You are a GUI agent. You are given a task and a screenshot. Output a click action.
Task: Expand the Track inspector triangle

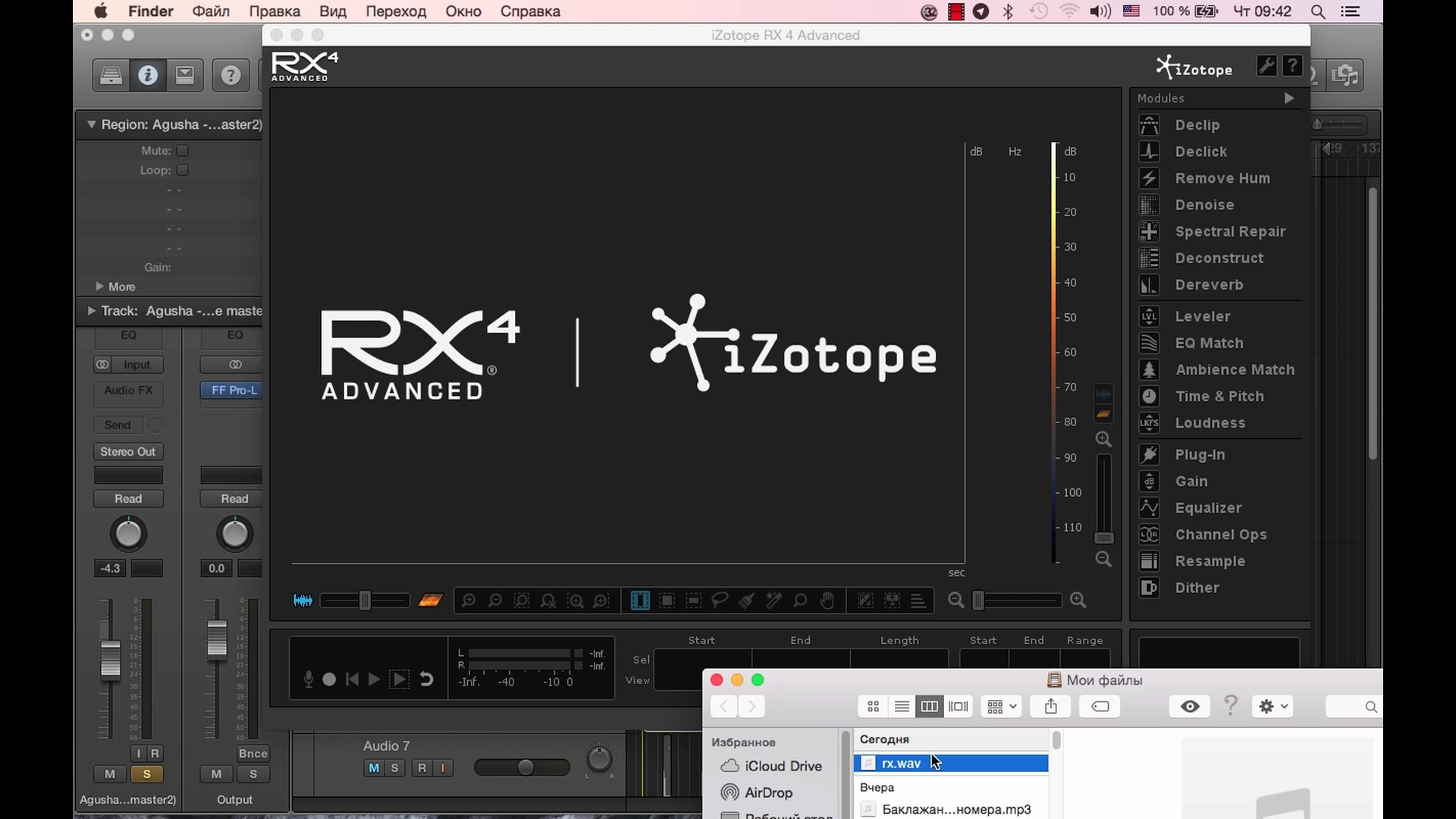point(91,310)
